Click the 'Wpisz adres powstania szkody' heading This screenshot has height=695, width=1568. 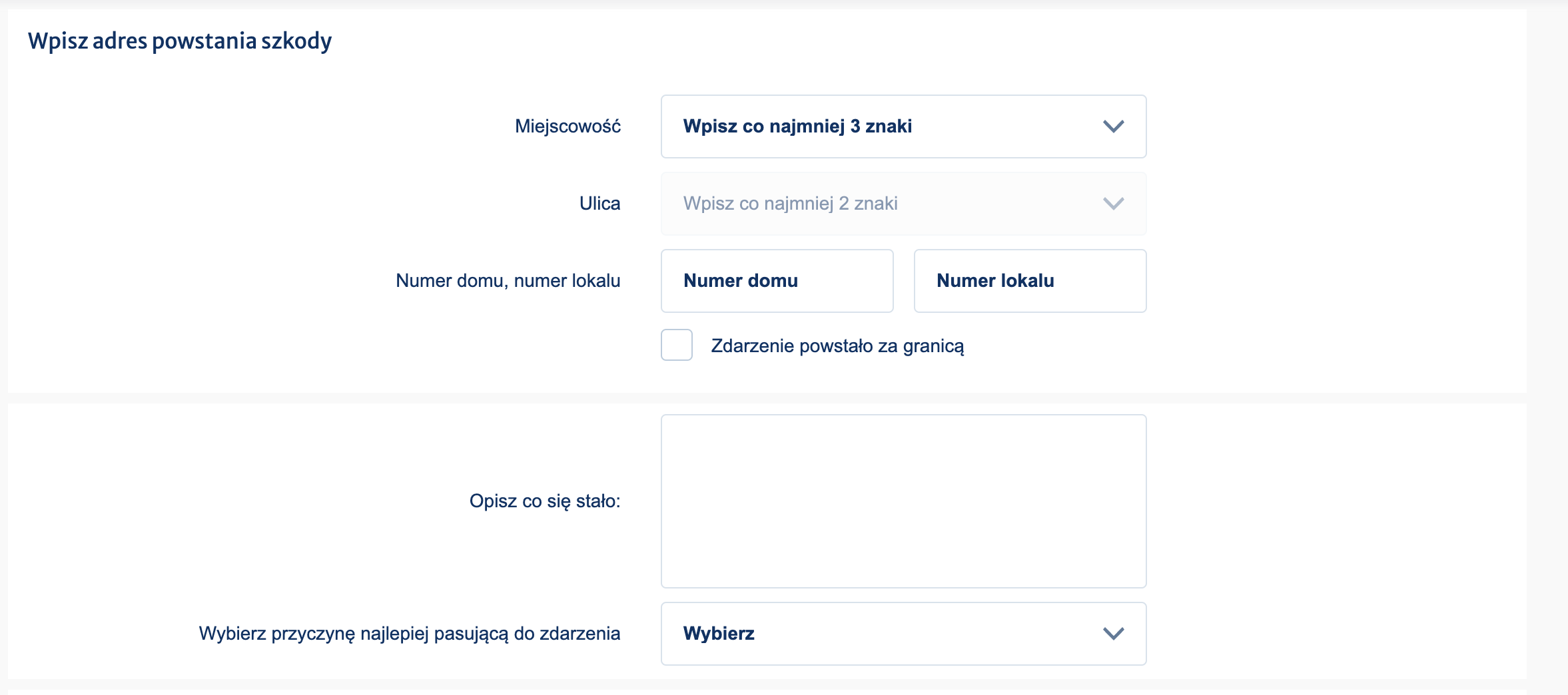point(180,41)
